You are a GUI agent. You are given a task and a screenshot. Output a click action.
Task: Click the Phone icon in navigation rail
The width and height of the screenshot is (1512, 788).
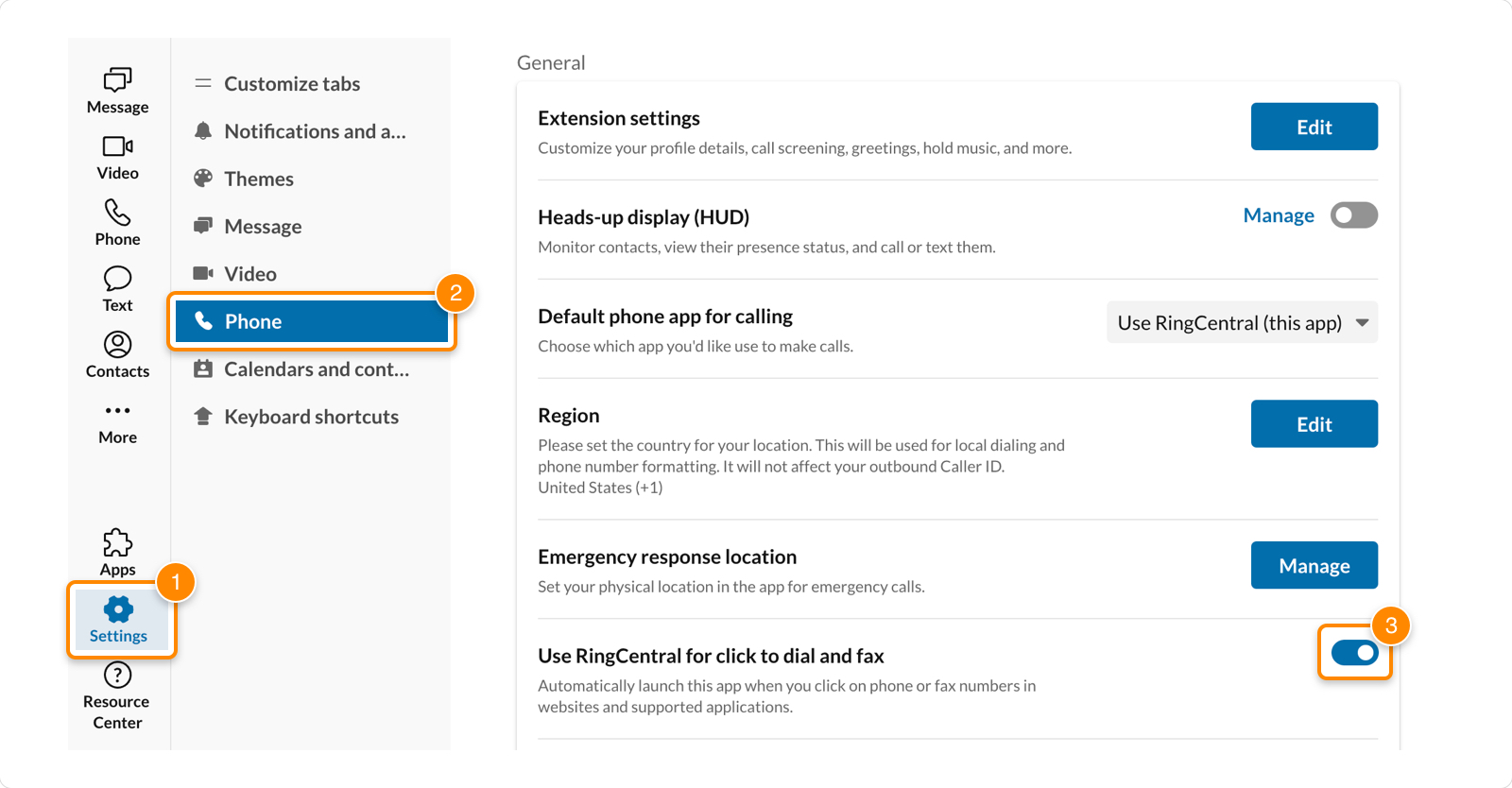click(116, 213)
